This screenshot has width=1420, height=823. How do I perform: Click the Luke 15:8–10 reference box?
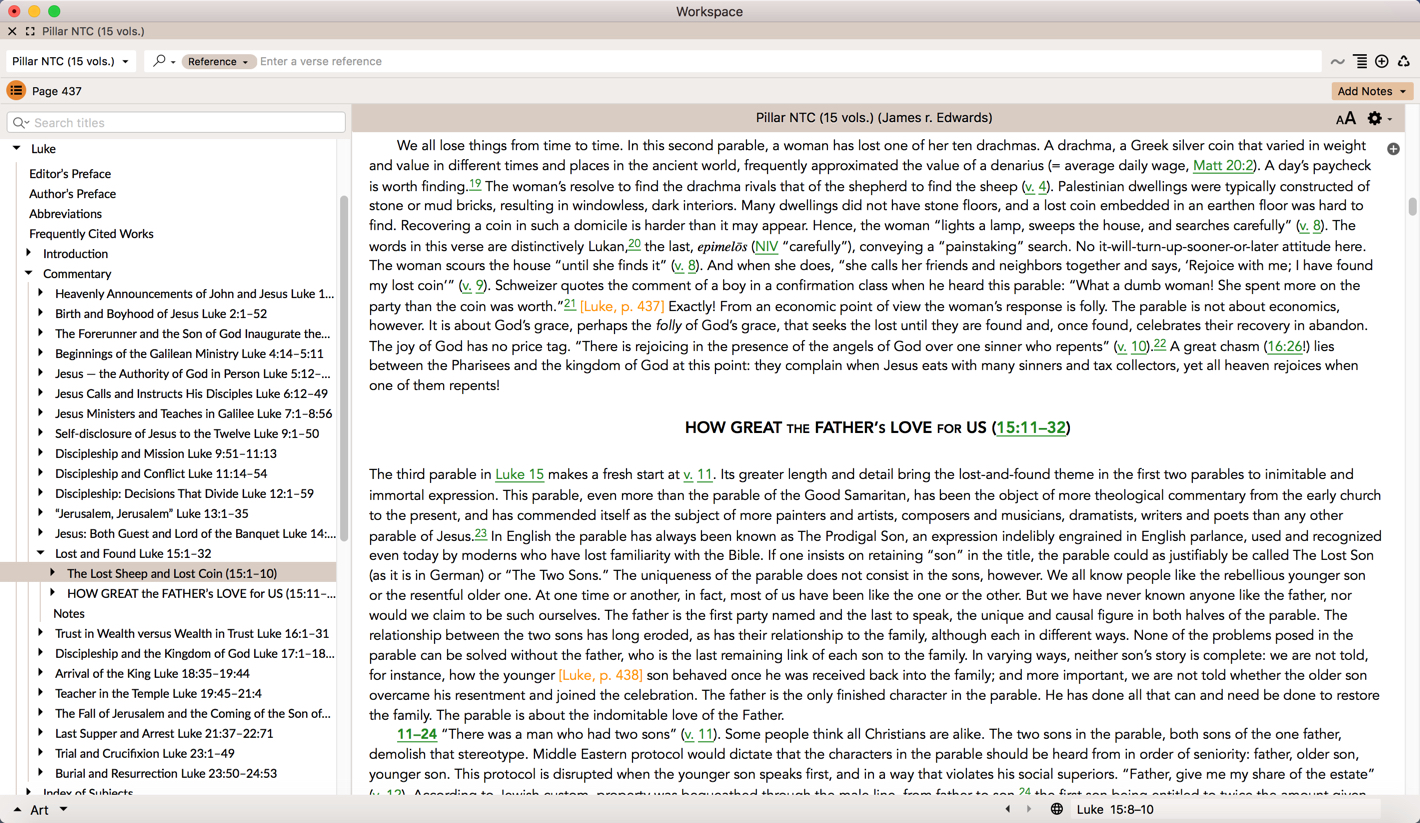point(1226,809)
